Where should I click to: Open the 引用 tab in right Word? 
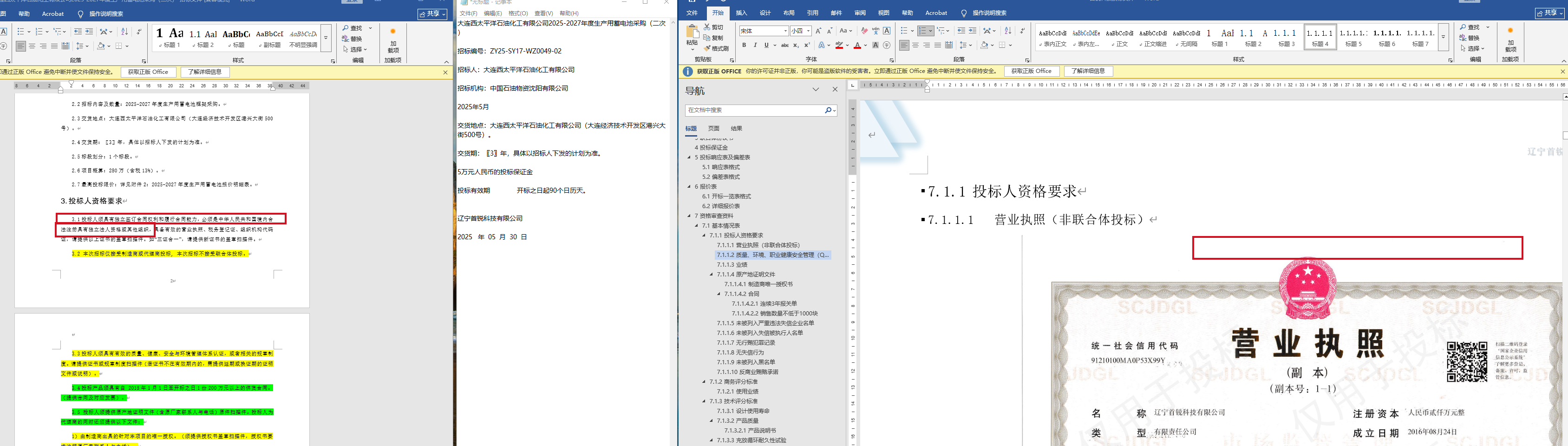[813, 13]
